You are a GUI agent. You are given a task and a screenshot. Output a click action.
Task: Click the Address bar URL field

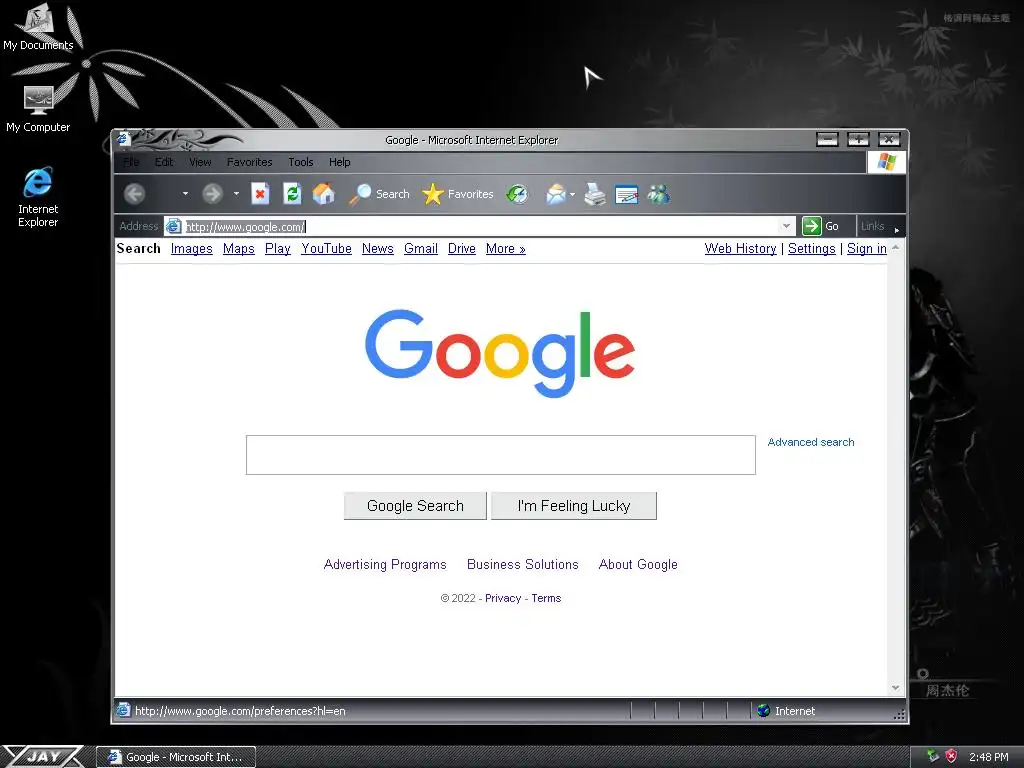pos(480,227)
